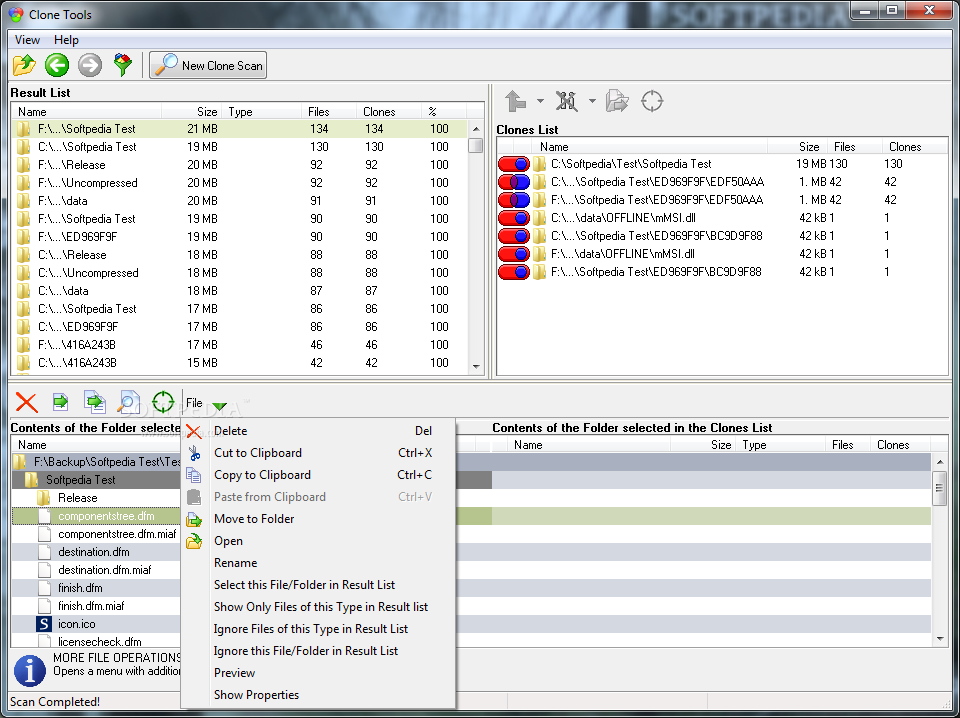
Task: Choose Preview in the context menu
Action: point(318,673)
